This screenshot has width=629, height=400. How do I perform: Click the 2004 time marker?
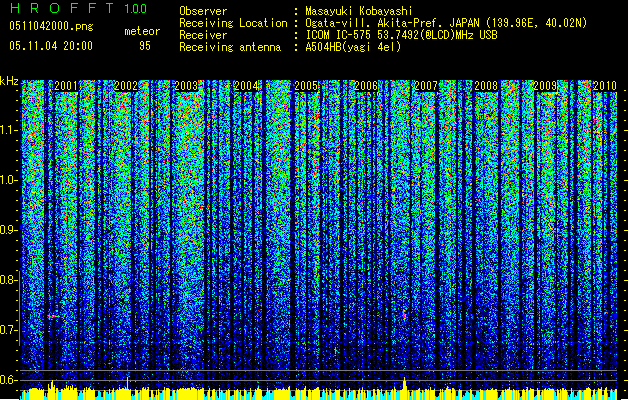[246, 86]
